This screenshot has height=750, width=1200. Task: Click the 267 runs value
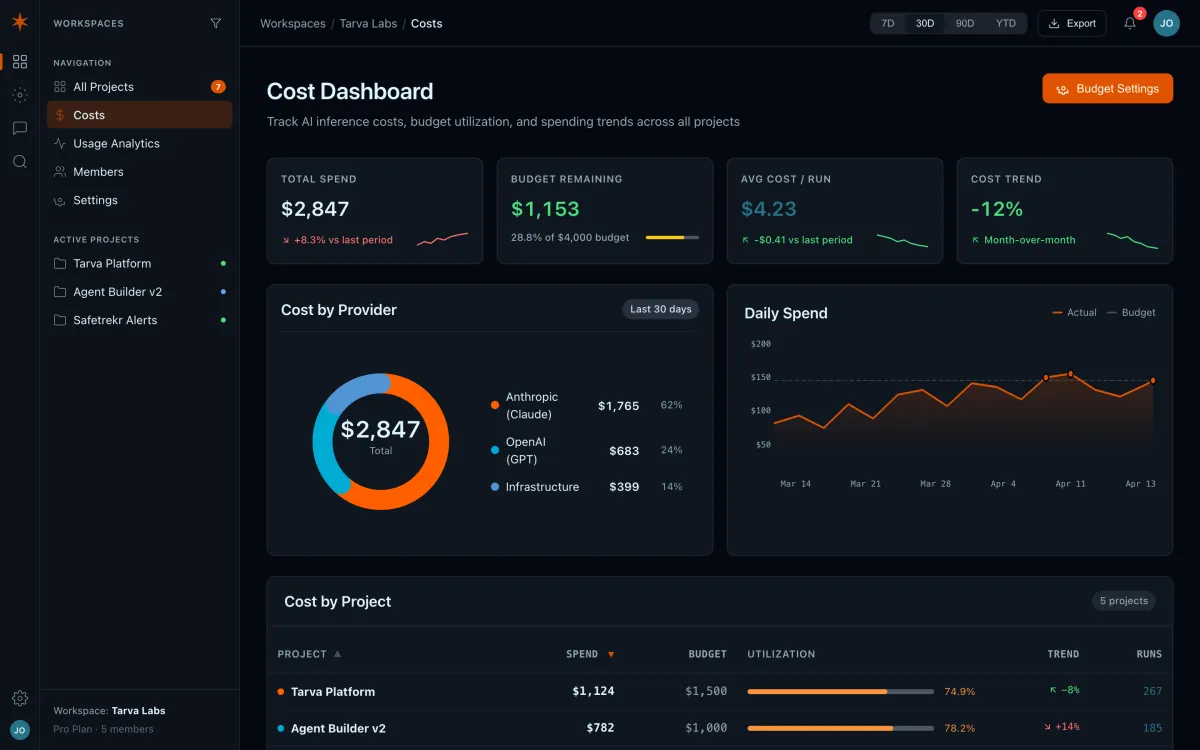[1152, 691]
